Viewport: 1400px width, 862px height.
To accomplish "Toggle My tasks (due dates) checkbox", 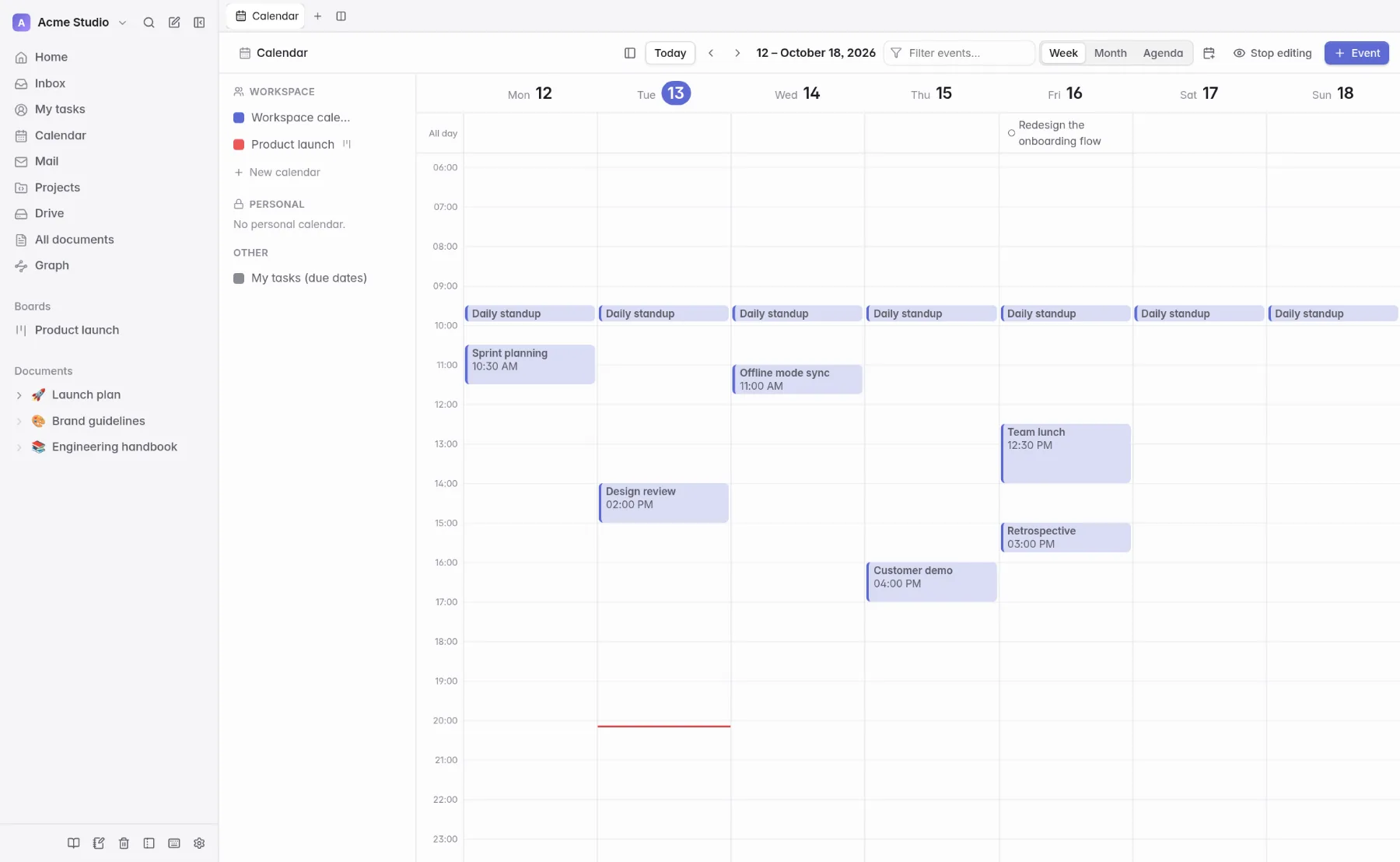I will click(239, 279).
